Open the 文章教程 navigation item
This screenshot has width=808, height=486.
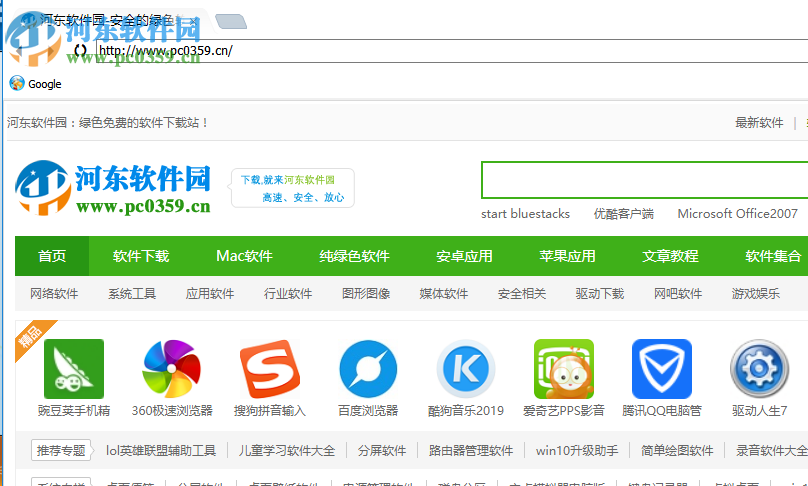coord(670,256)
